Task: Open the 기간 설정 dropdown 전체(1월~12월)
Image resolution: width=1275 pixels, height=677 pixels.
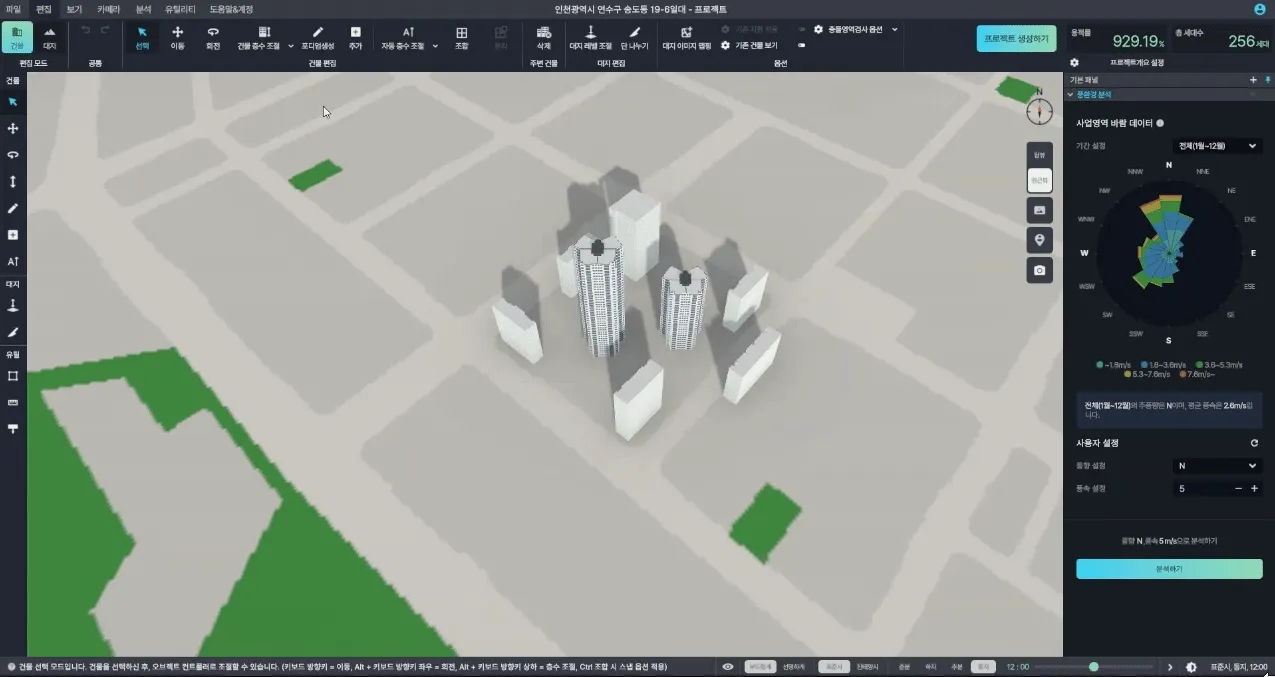Action: (1218, 146)
